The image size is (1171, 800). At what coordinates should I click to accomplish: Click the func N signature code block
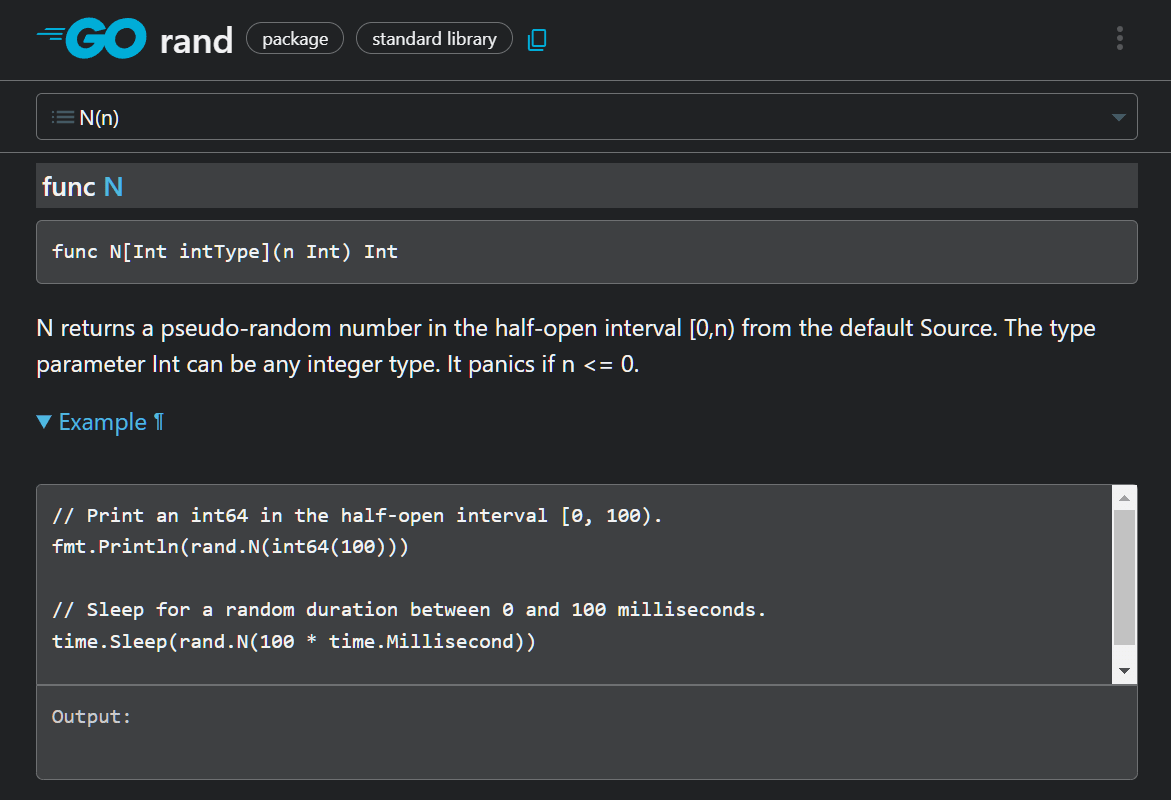586,252
